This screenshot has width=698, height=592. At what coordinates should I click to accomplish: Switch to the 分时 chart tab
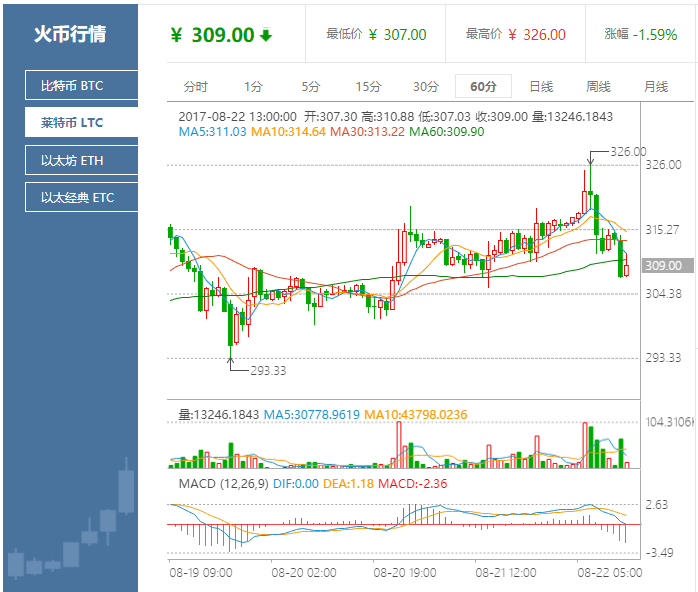(x=196, y=86)
